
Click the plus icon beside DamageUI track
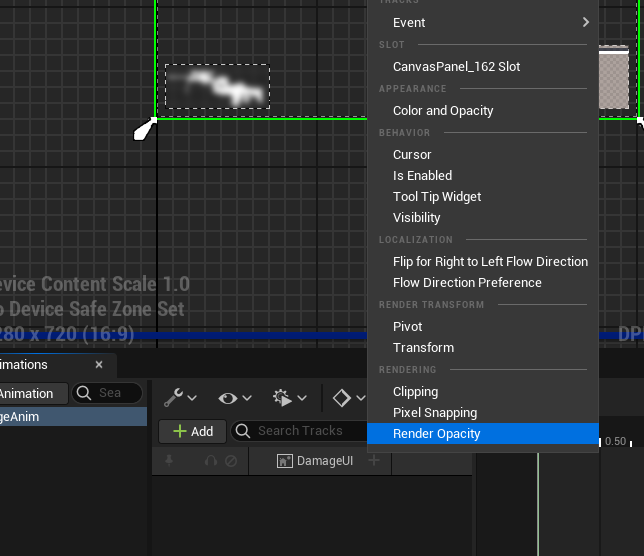(x=374, y=460)
